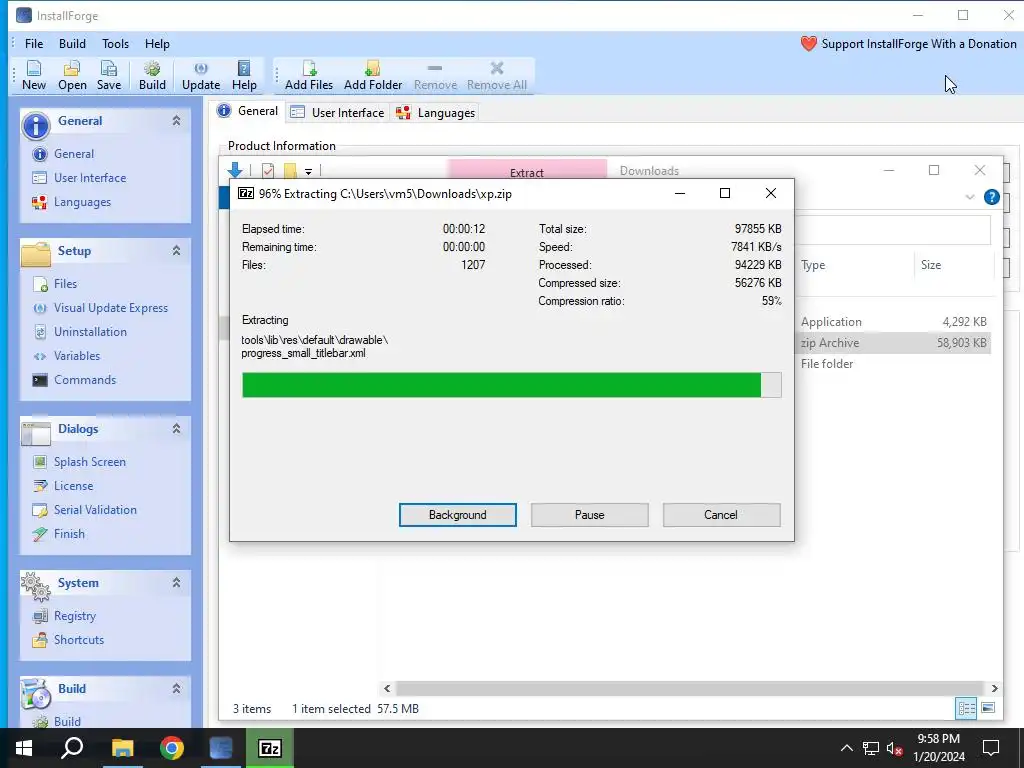Image resolution: width=1024 pixels, height=768 pixels.
Task: Click the Extract tab in Explorer window
Action: tap(527, 169)
